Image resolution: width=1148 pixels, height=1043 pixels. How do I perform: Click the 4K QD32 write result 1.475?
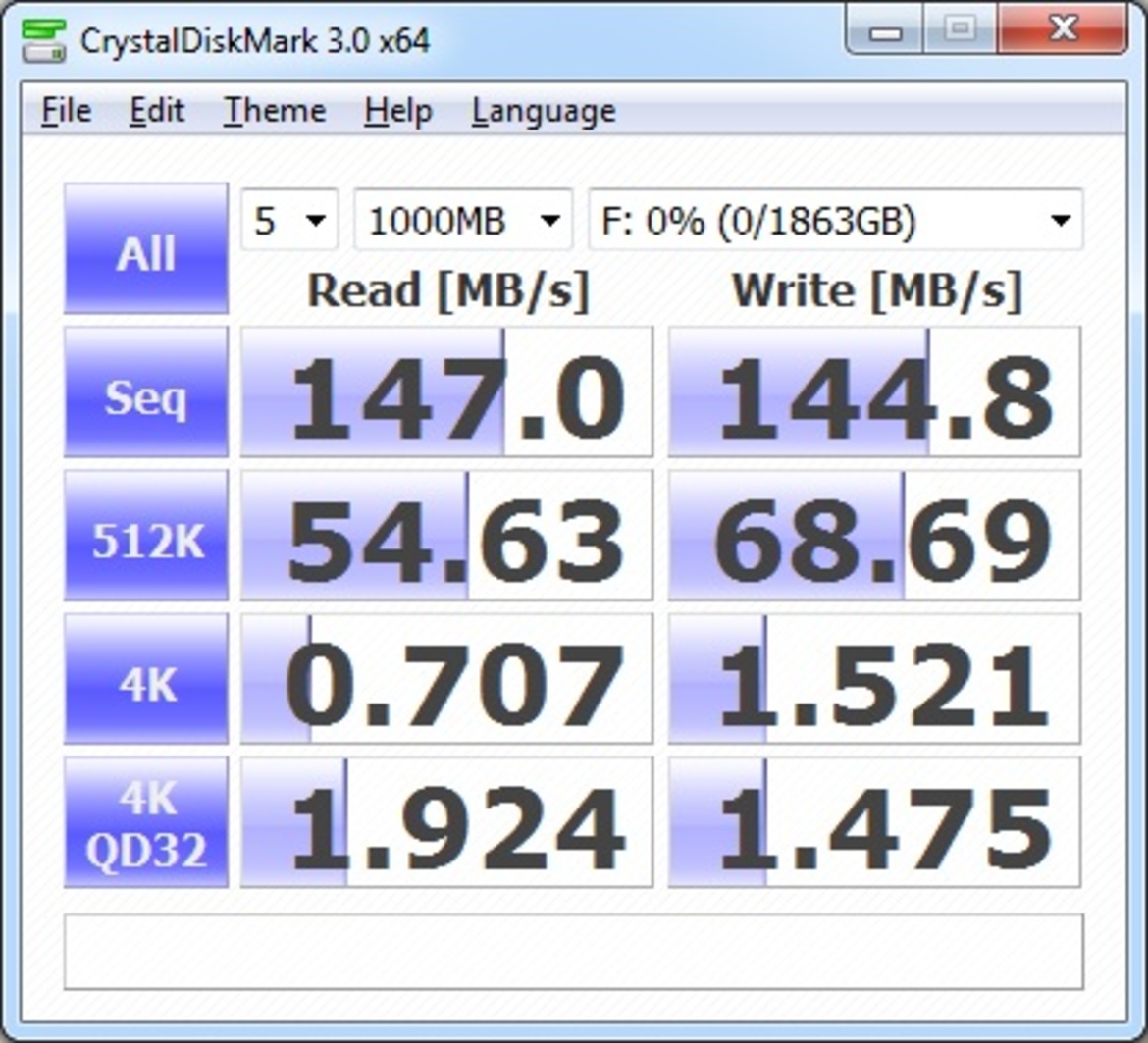pyautogui.click(x=874, y=822)
